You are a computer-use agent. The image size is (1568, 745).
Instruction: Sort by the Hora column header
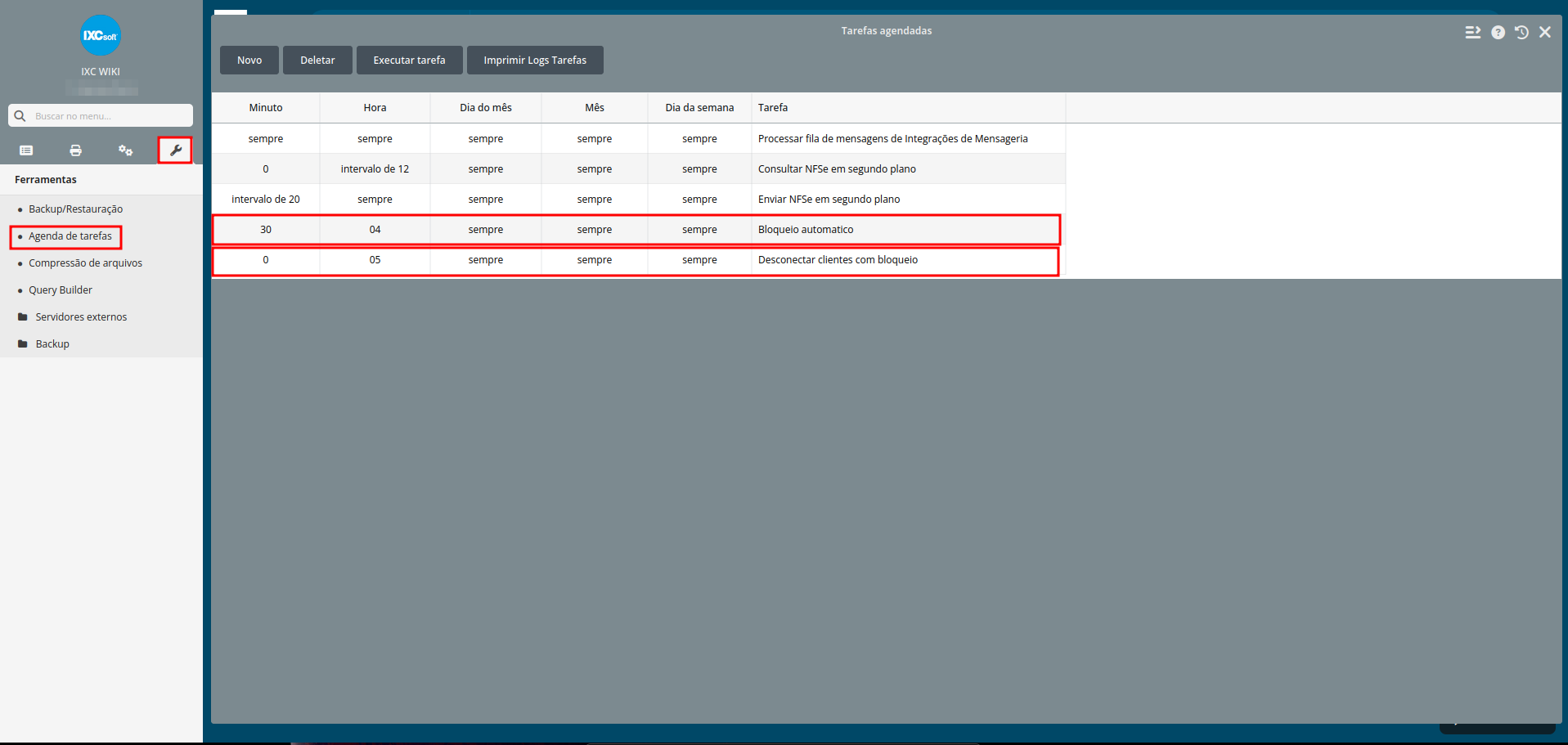point(375,108)
